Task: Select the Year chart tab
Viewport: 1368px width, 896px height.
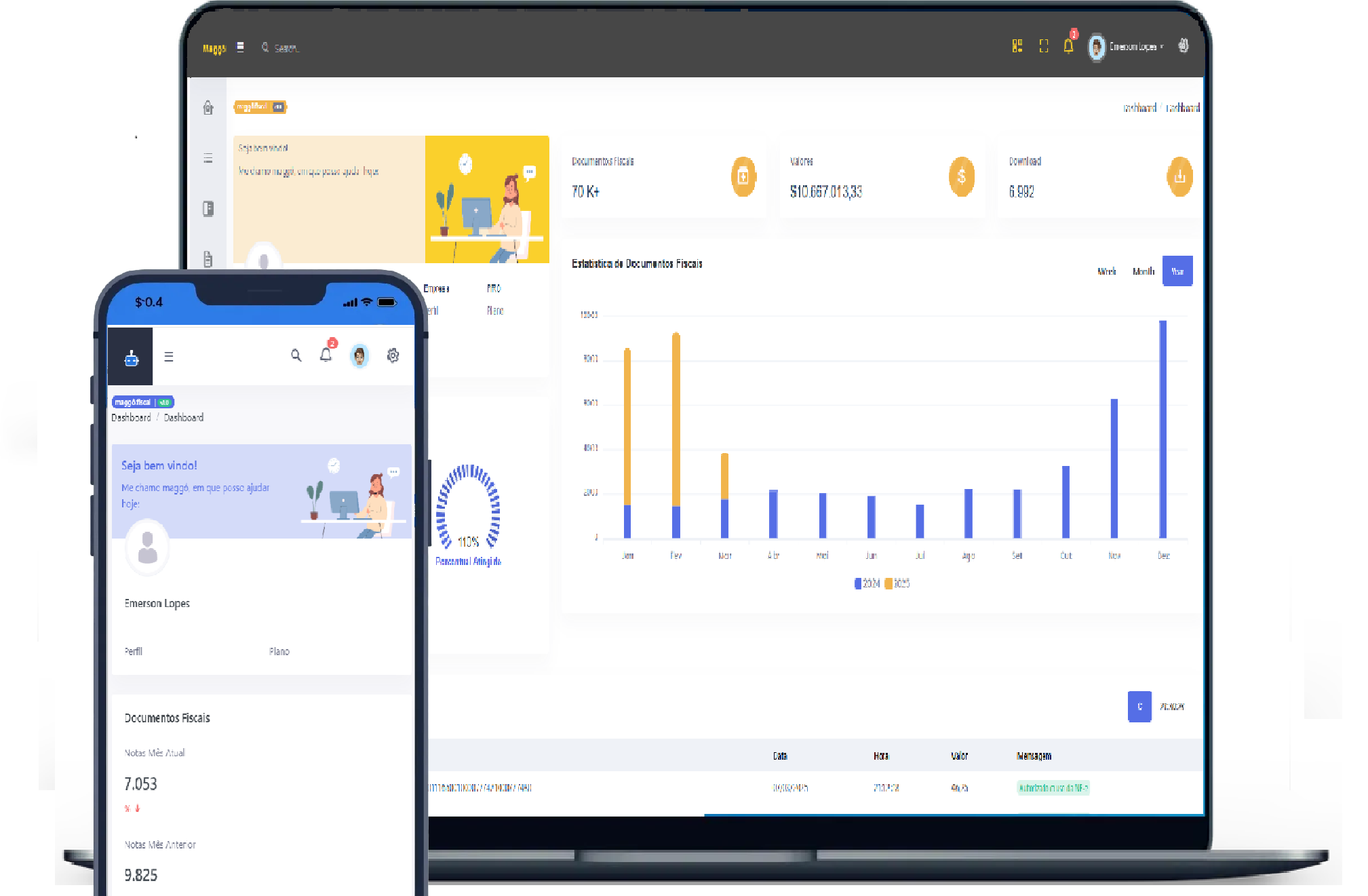Action: [1177, 271]
